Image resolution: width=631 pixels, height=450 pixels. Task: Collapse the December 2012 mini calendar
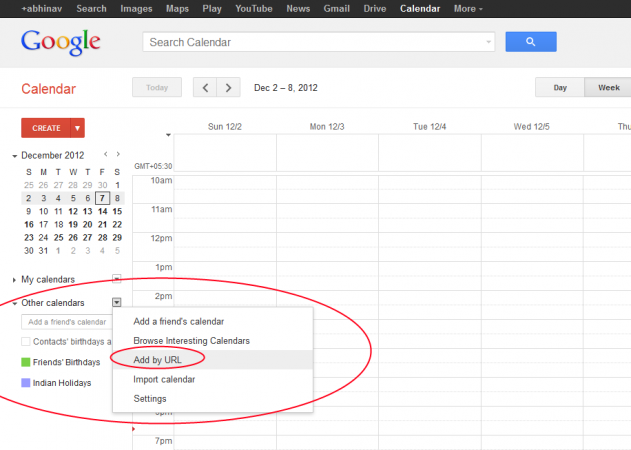(x=15, y=156)
